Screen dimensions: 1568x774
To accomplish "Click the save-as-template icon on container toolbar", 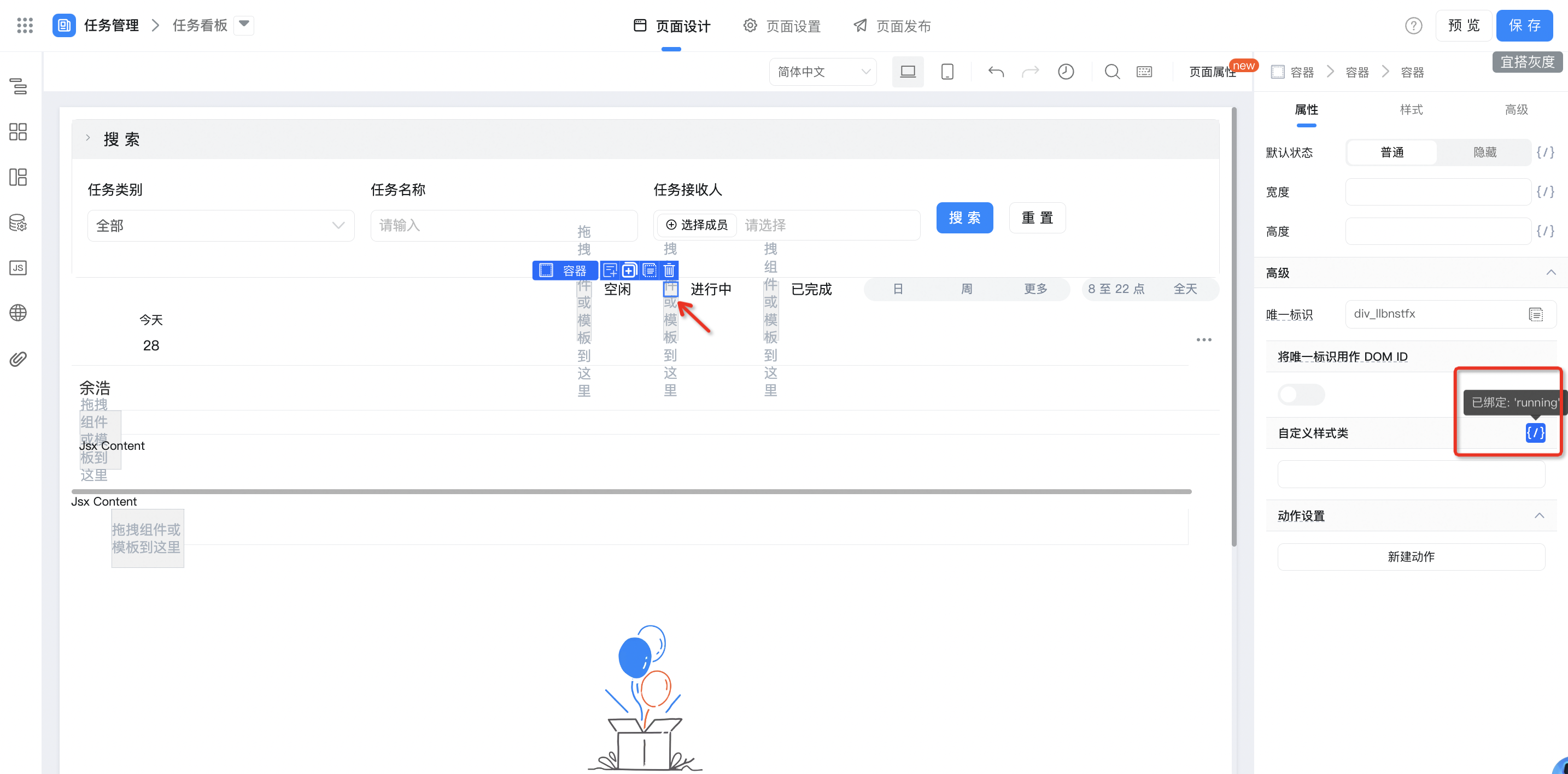I will click(x=650, y=270).
